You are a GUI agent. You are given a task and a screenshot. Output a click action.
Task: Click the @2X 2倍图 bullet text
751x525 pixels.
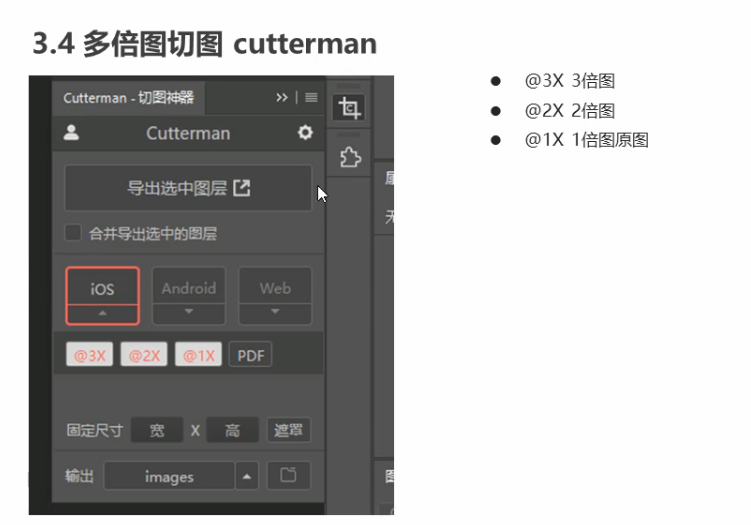pyautogui.click(x=569, y=111)
